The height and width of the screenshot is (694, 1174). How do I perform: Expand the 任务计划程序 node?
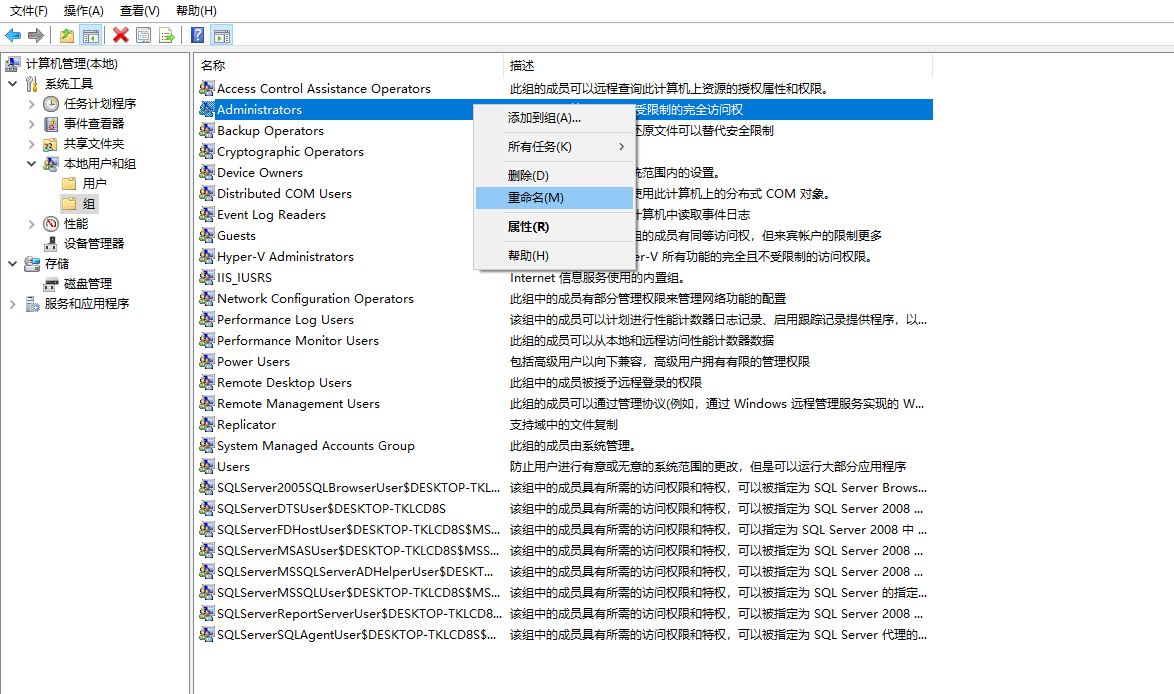pyautogui.click(x=31, y=103)
